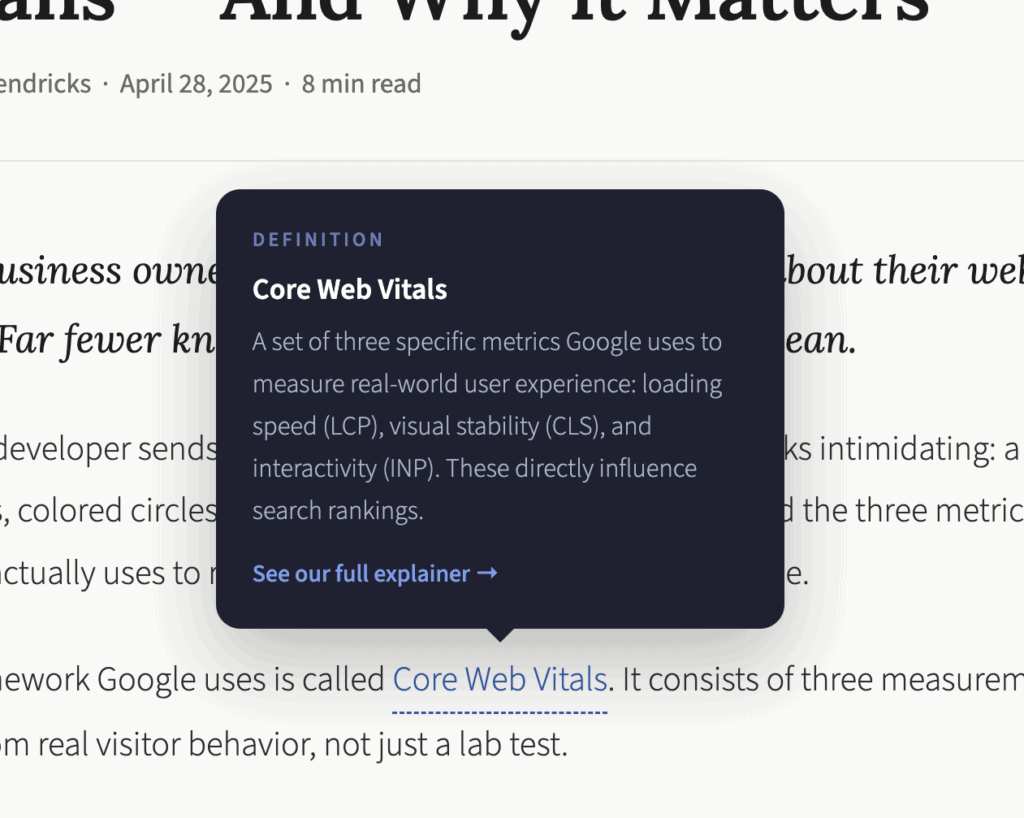Click the separator dot before "8 min read"
Viewport: 1024px width, 818px height.
click(287, 84)
